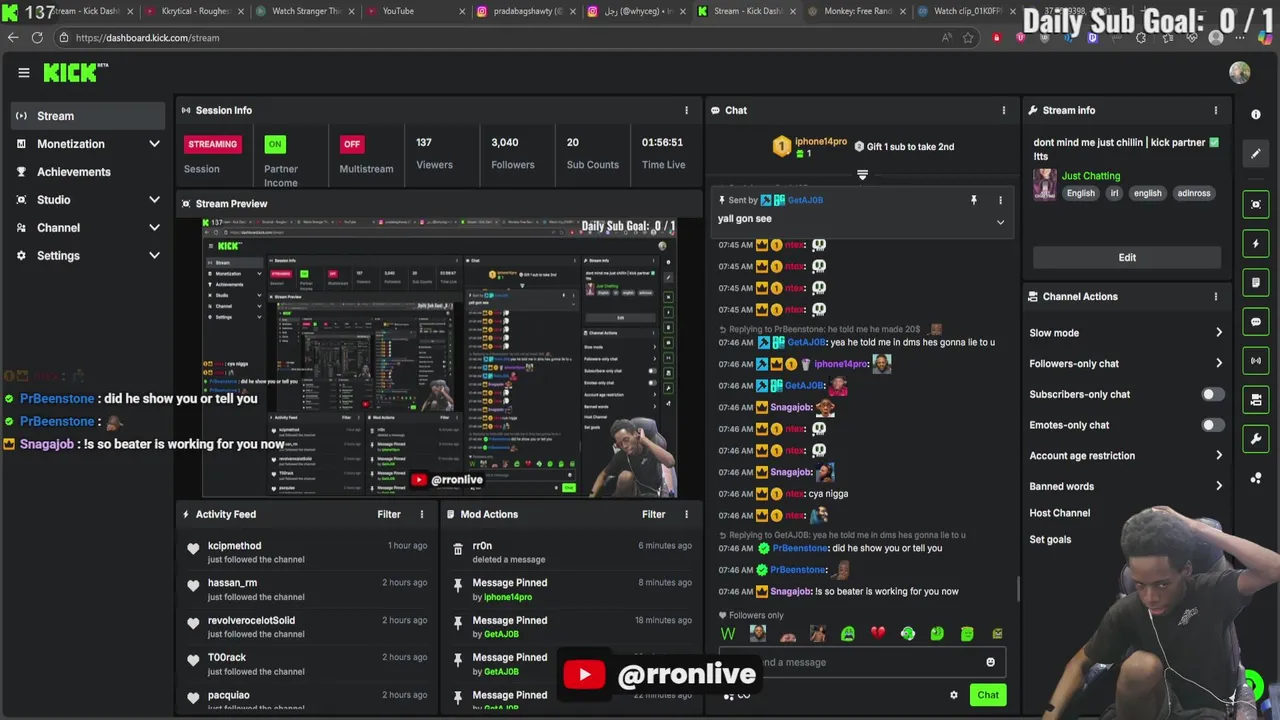This screenshot has height=720, width=1280.
Task: Insert the green W emote
Action: [x=728, y=633]
